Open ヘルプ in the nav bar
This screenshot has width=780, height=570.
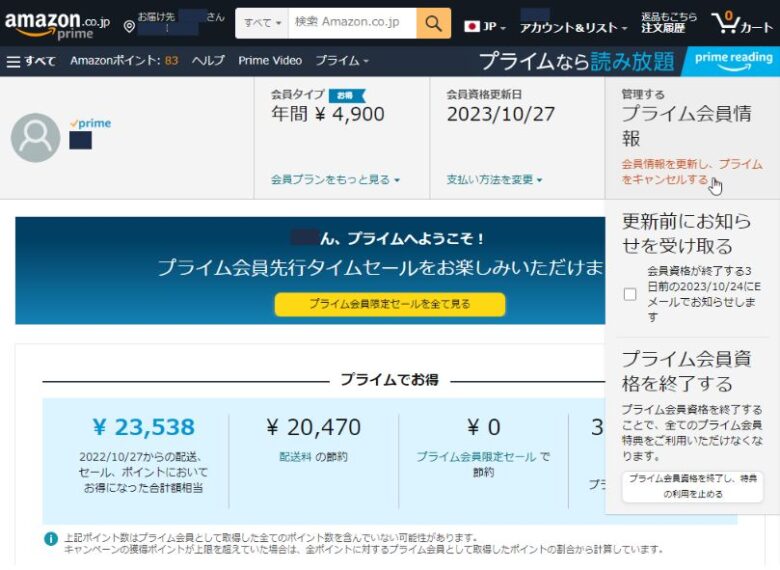tap(208, 61)
